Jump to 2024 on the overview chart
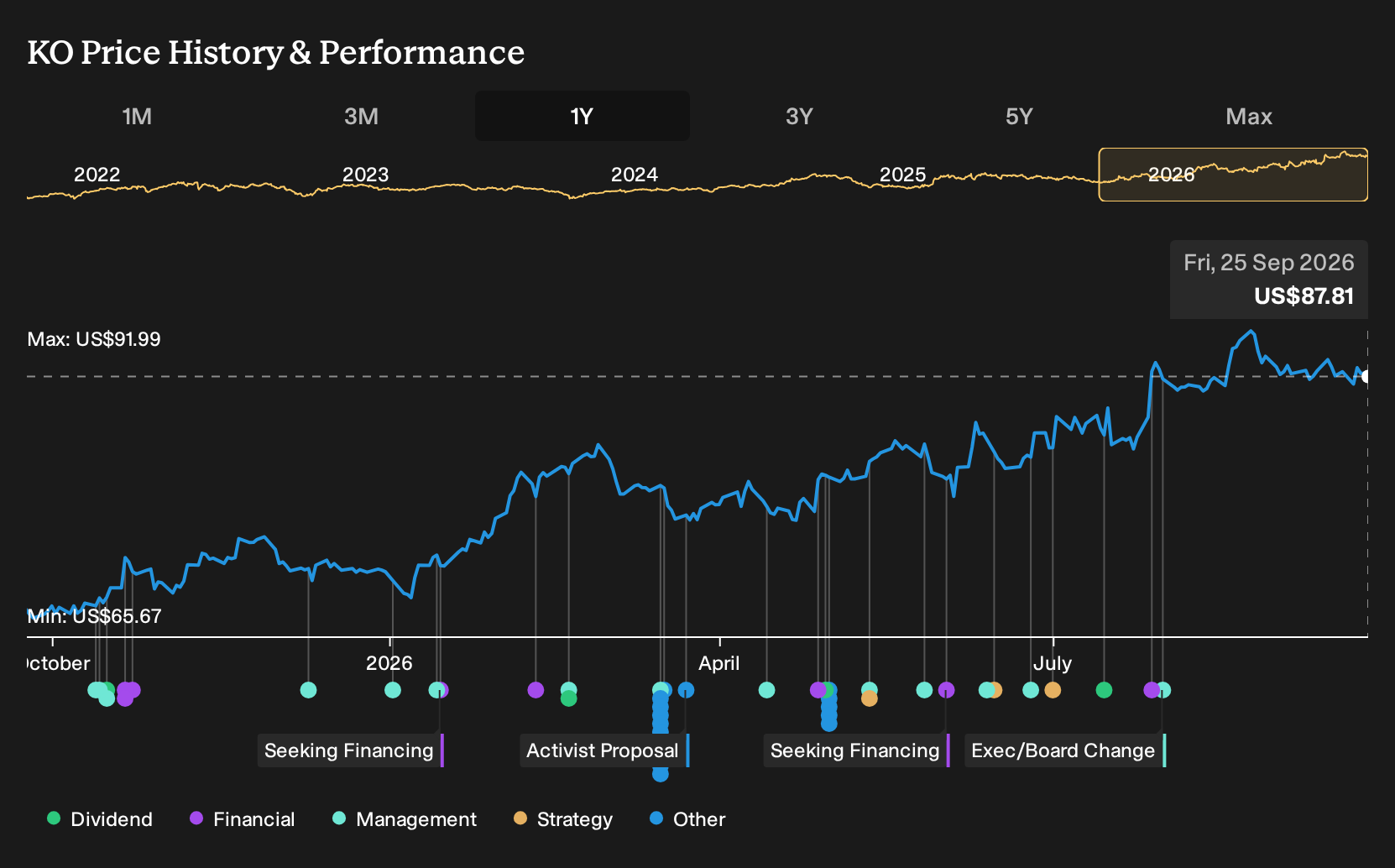The image size is (1395, 868). [635, 175]
